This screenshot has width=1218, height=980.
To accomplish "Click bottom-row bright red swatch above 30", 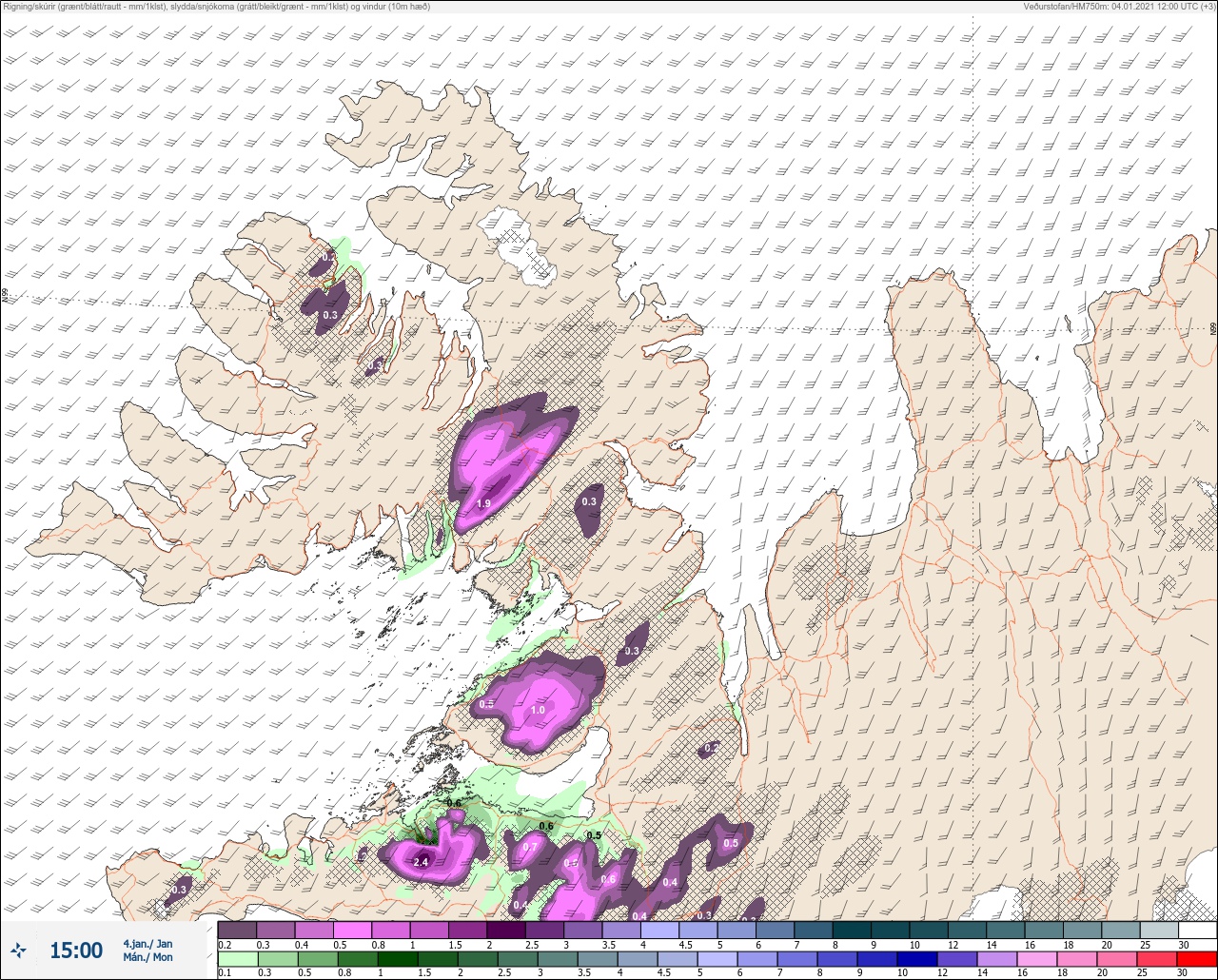I will [x=1197, y=957].
